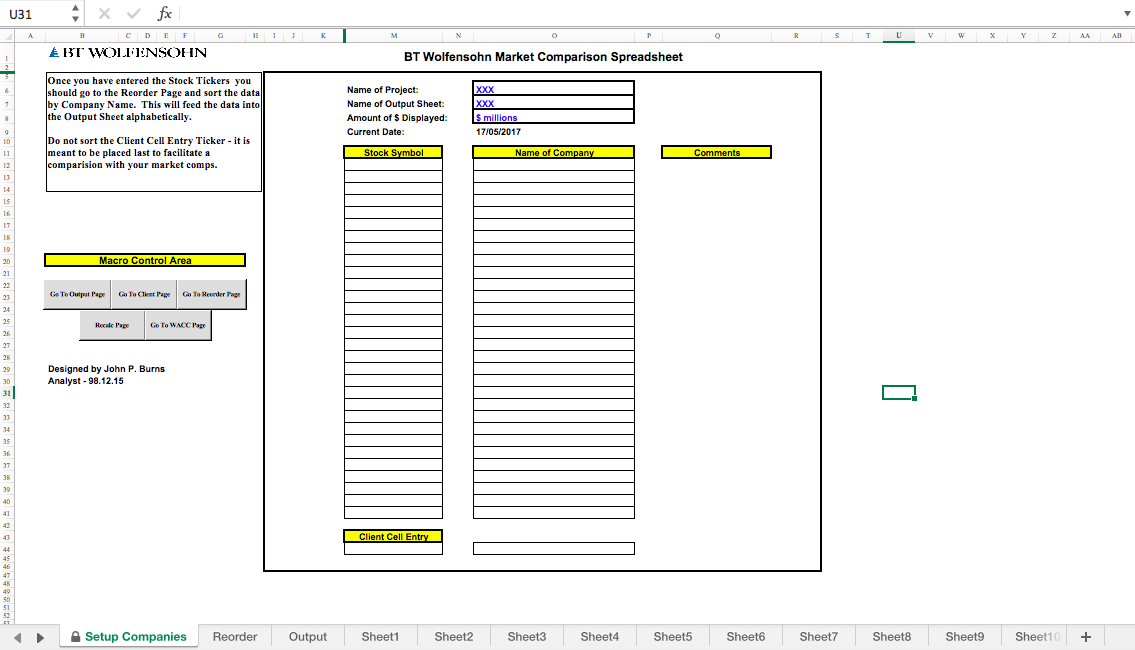The height and width of the screenshot is (650, 1135).
Task: Open the insert function fx icon
Action: 165,14
